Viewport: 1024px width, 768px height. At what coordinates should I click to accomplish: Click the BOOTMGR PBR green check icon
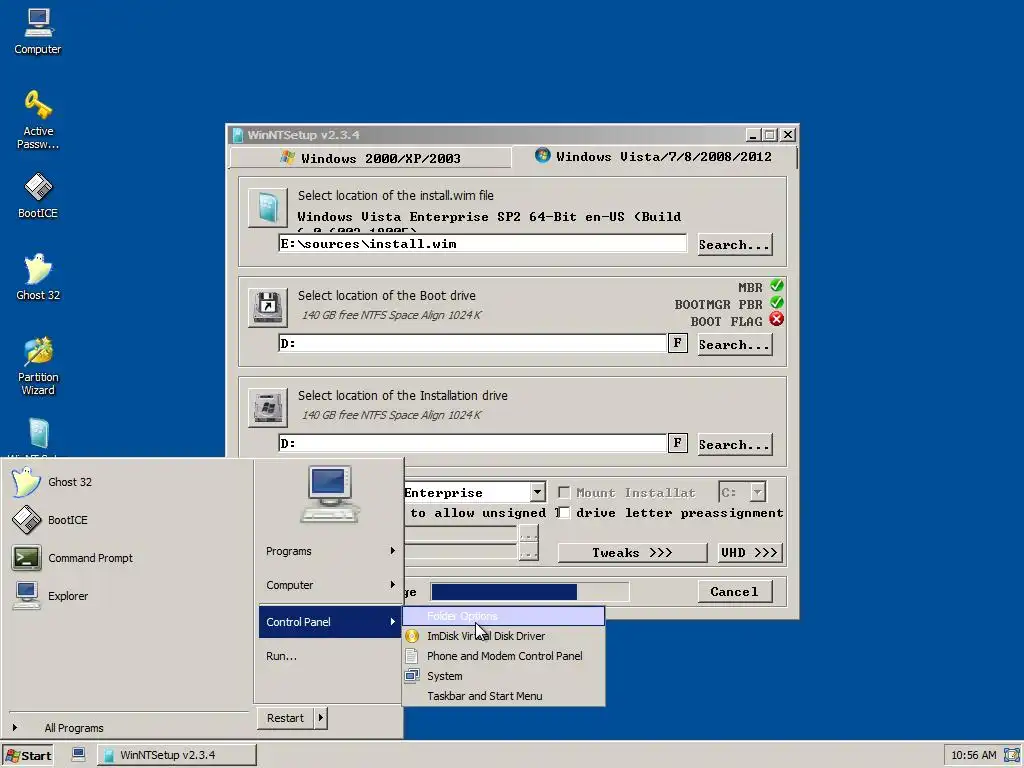(776, 303)
